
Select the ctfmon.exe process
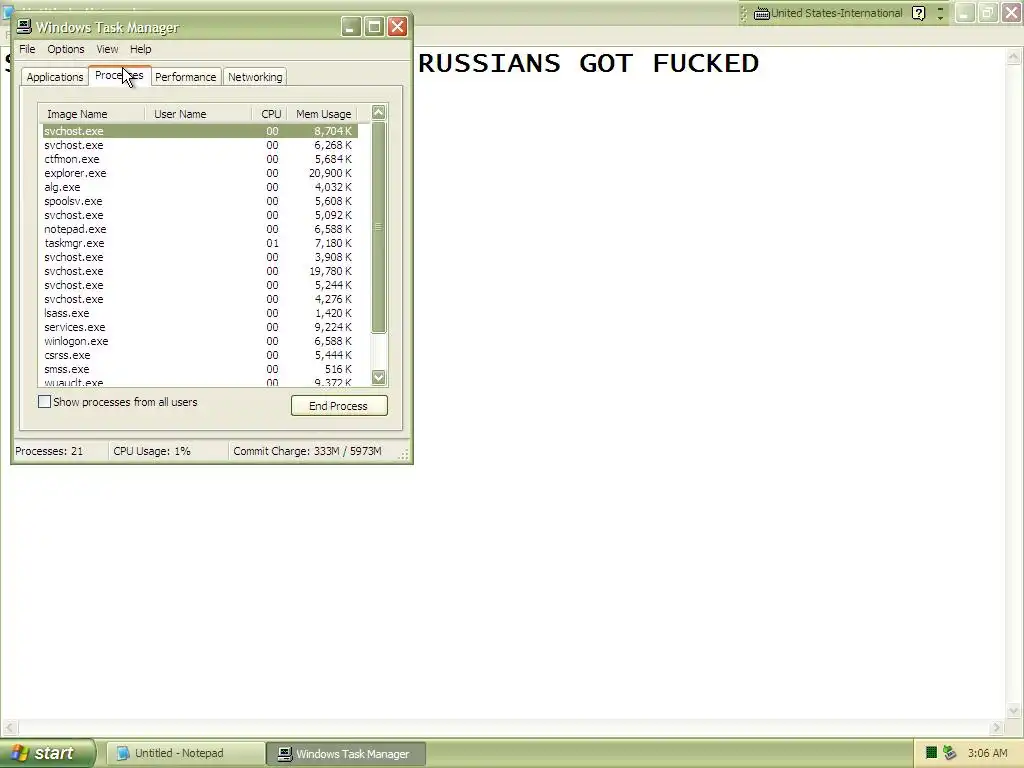point(200,159)
